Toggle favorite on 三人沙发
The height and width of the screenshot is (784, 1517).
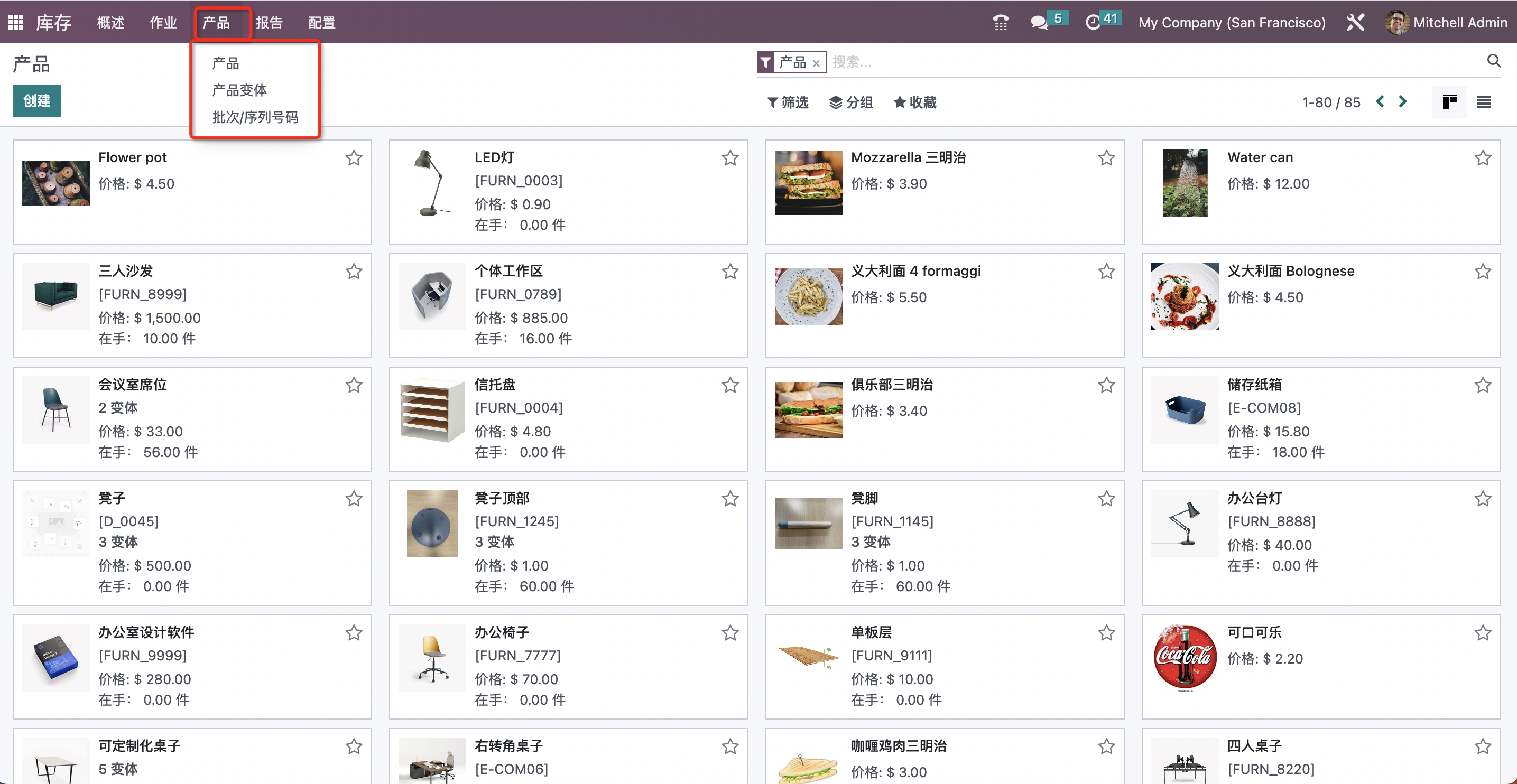click(x=353, y=272)
